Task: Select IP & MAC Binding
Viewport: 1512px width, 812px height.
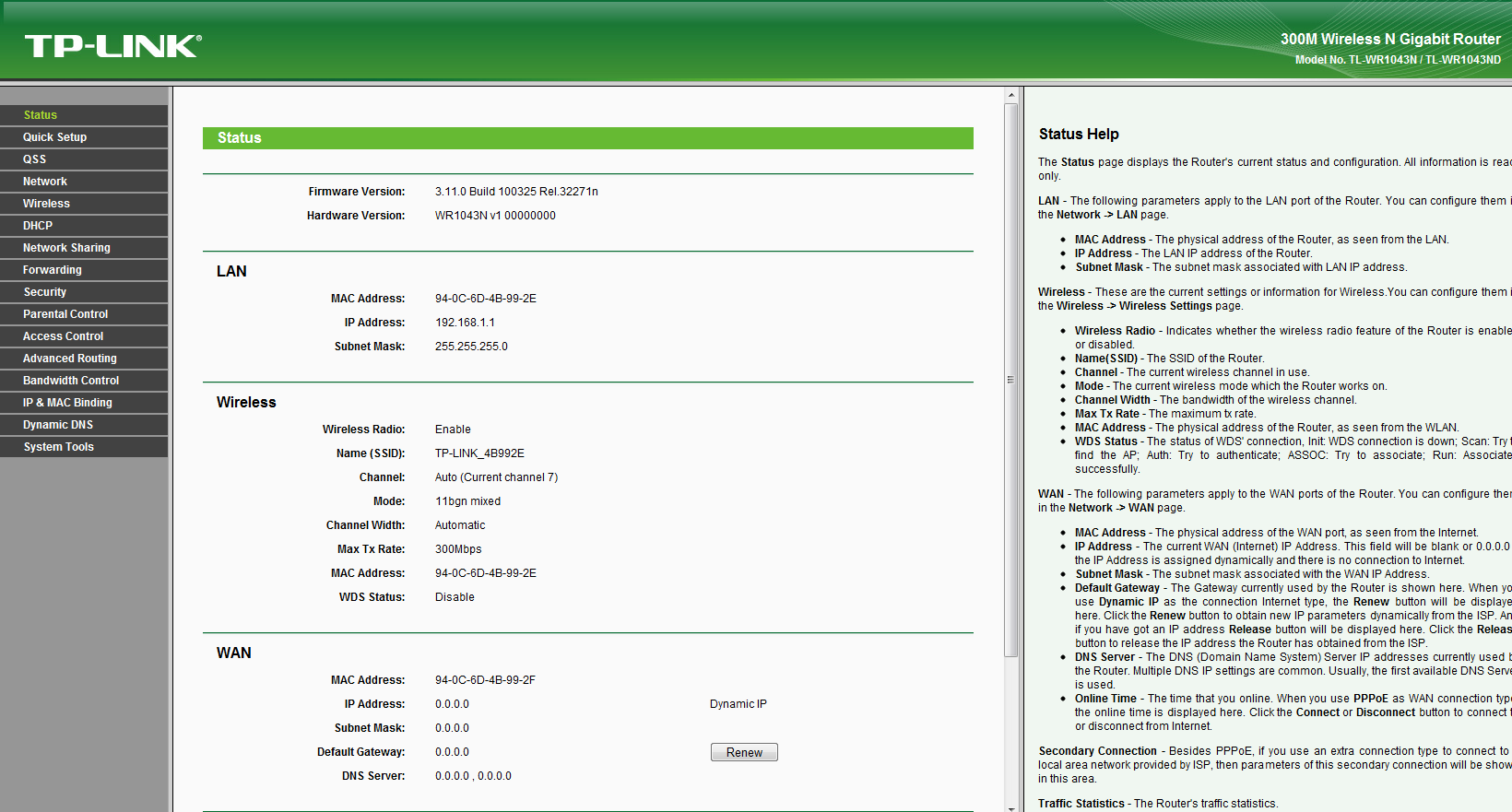Action: [x=84, y=403]
